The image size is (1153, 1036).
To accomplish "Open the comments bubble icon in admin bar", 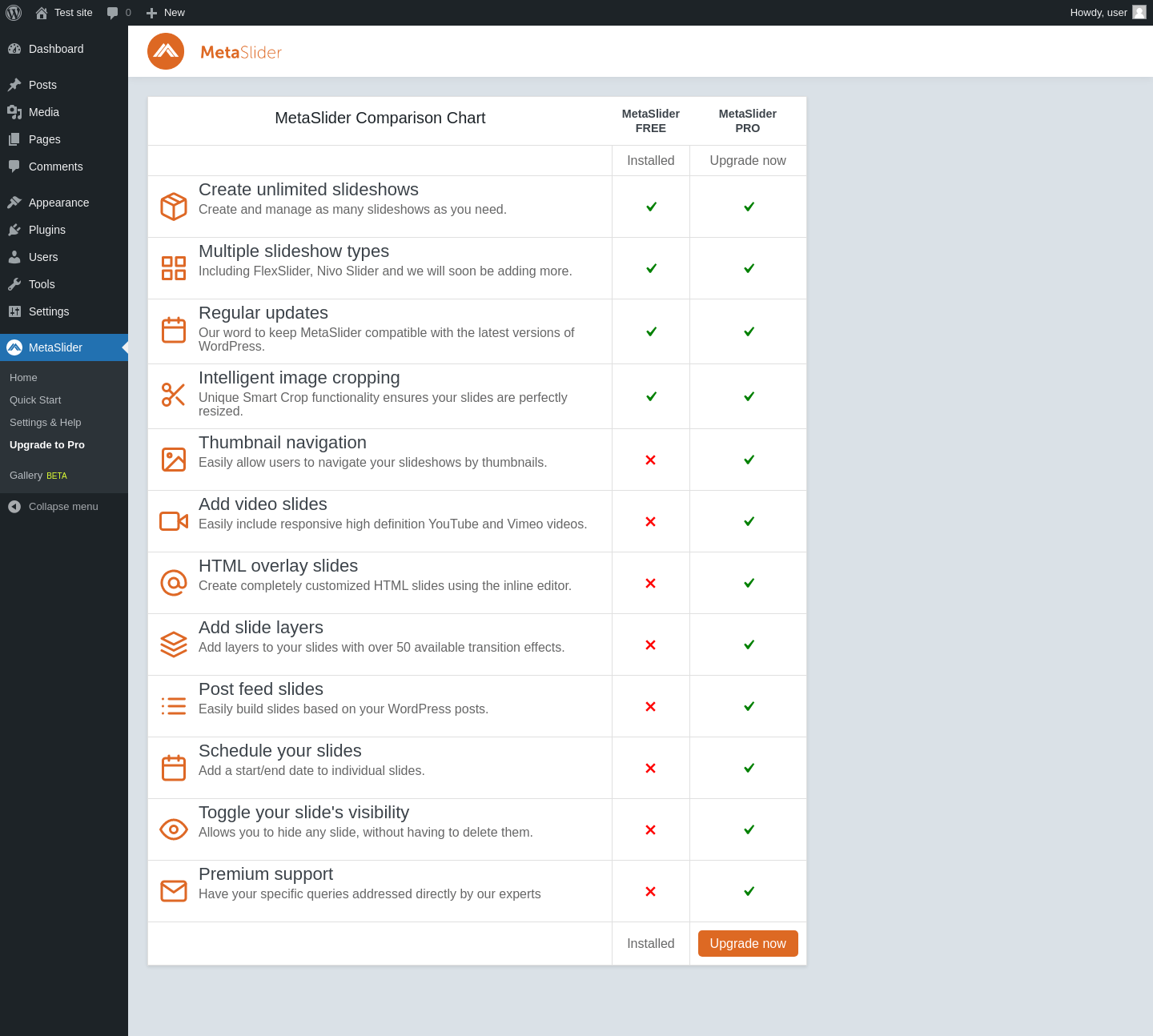I will click(113, 13).
